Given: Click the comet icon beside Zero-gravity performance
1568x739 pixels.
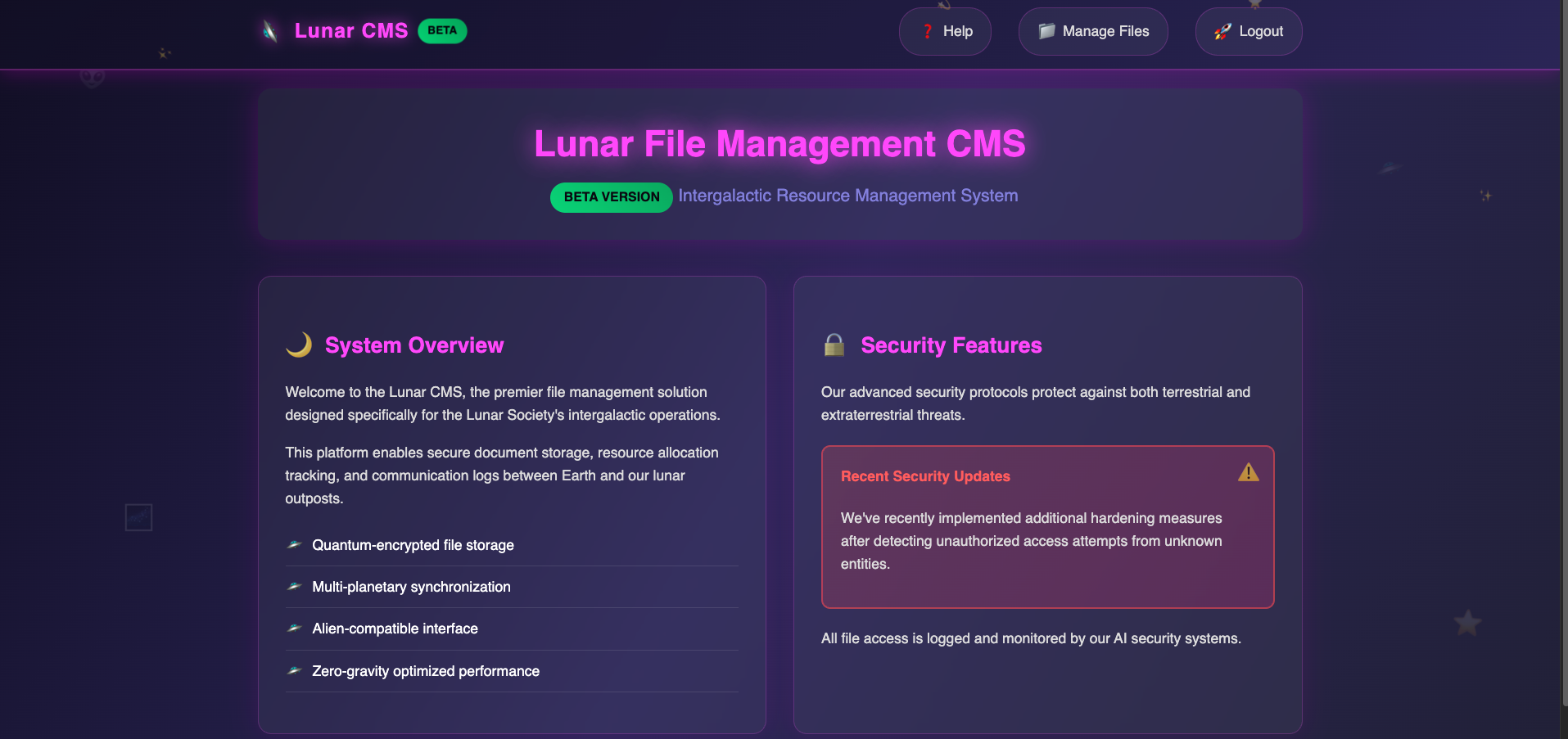Looking at the screenshot, I should coord(295,671).
